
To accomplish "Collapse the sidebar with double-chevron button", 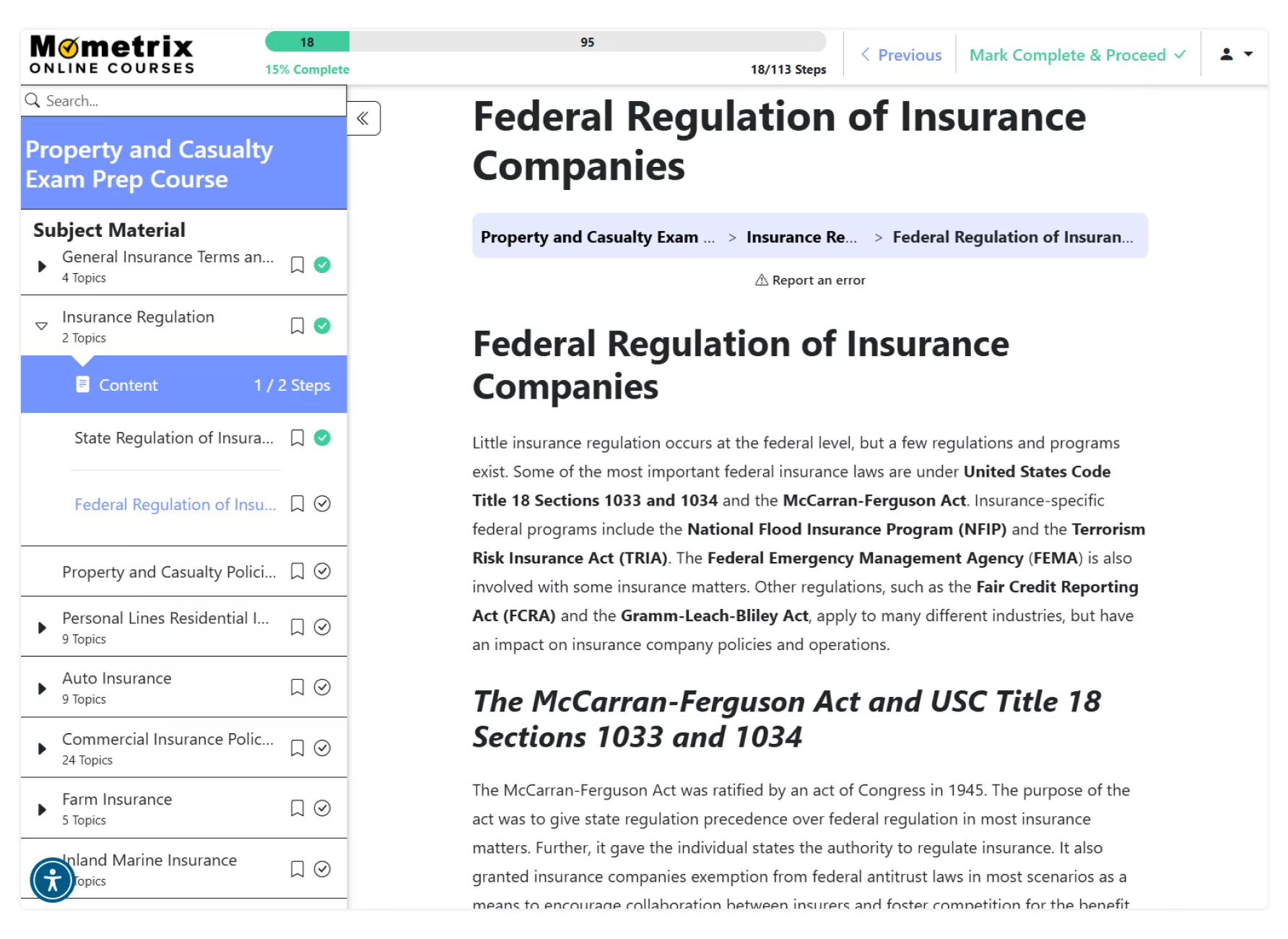I will coord(363,118).
